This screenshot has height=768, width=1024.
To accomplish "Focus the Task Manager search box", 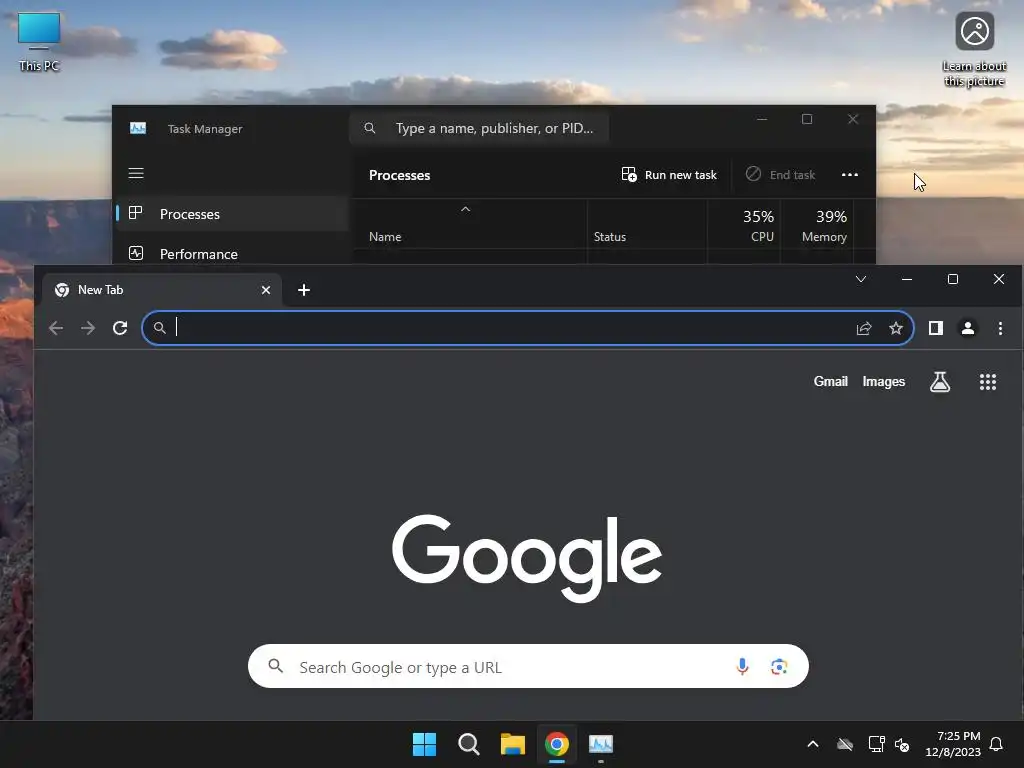I will (x=479, y=128).
